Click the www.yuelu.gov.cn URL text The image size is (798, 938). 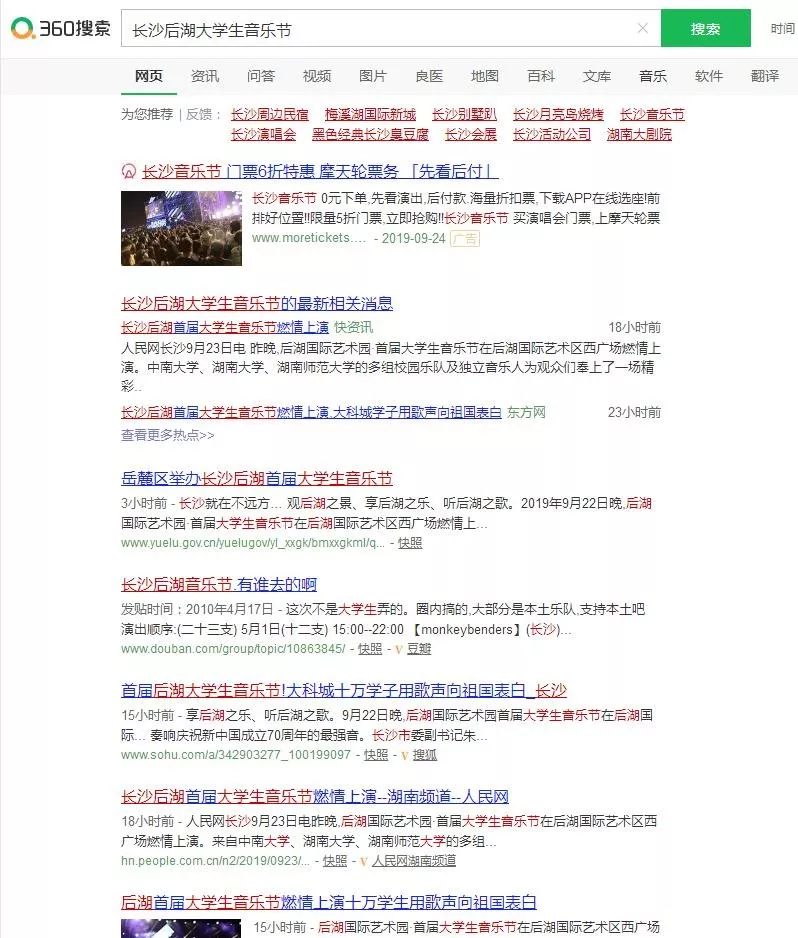tap(252, 543)
